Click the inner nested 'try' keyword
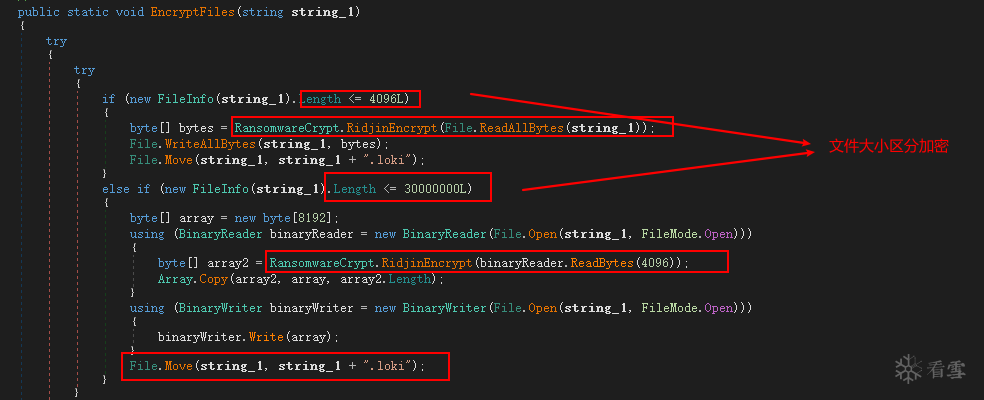This screenshot has height=400, width=984. [84, 70]
